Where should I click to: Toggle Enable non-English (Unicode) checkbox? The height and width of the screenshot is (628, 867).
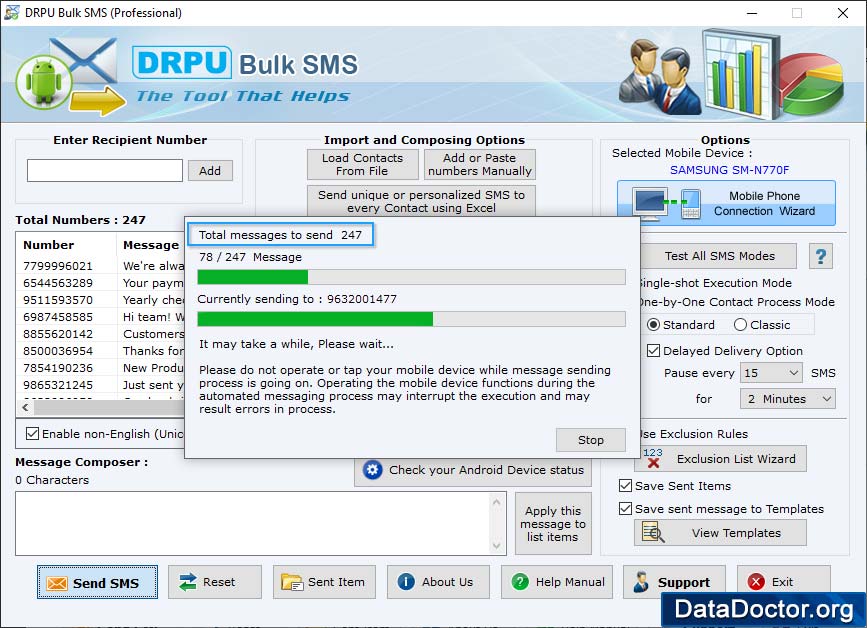click(33, 433)
